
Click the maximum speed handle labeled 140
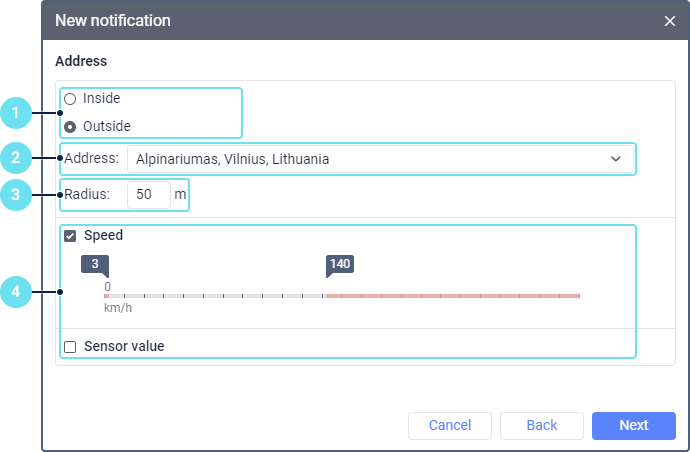[x=340, y=265]
